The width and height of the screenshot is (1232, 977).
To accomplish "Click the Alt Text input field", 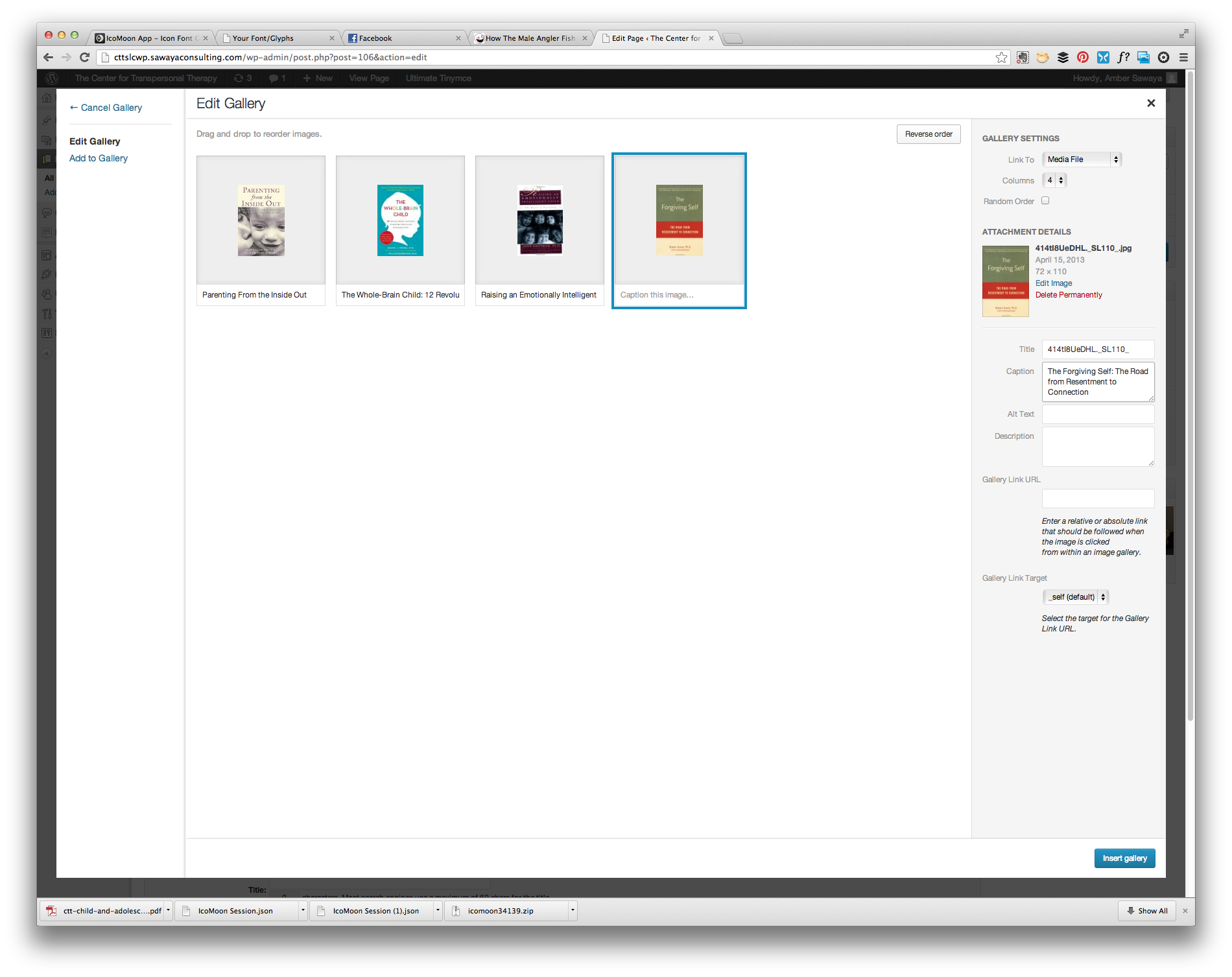I will (1098, 414).
